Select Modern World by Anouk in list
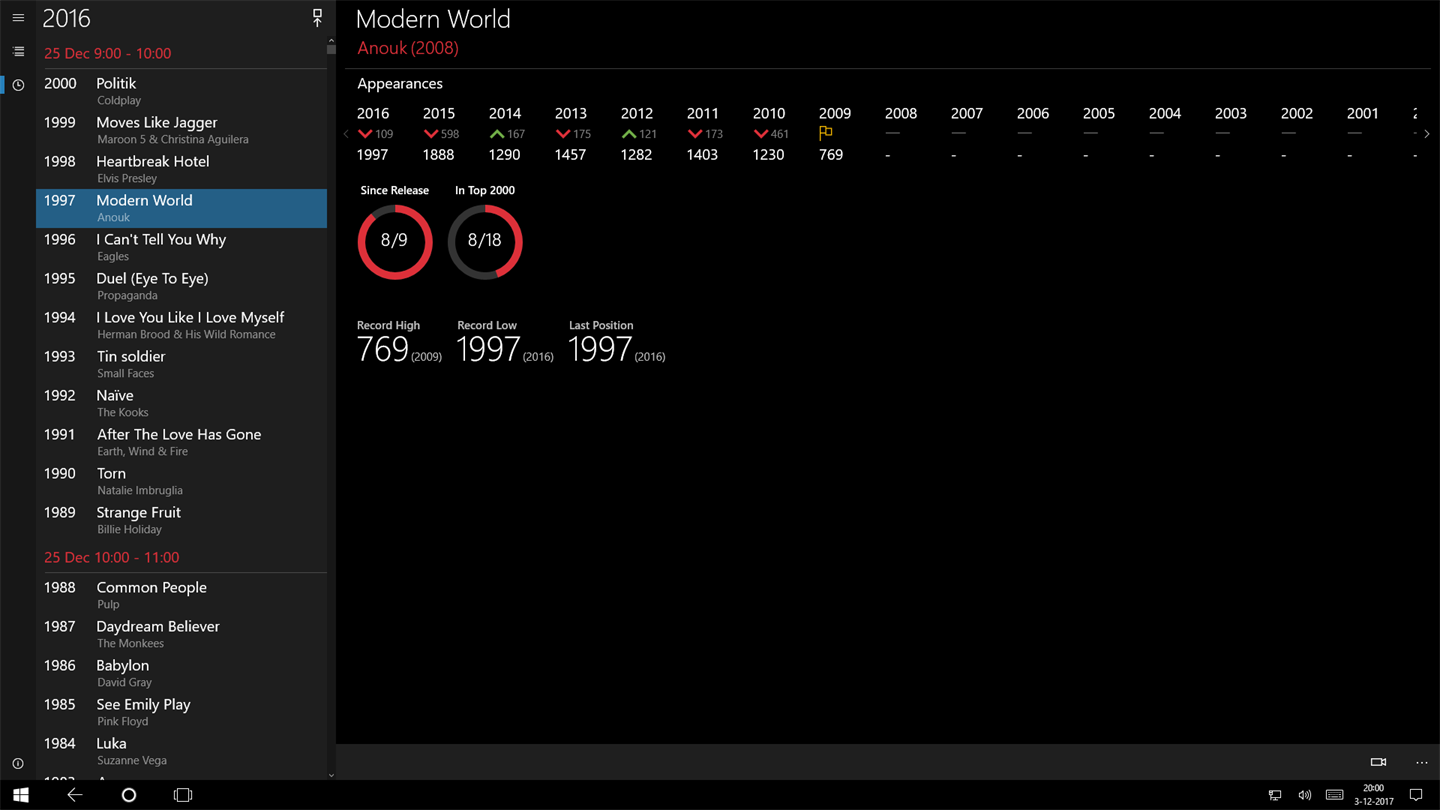Screen dimensions: 1440x810 coord(181,208)
